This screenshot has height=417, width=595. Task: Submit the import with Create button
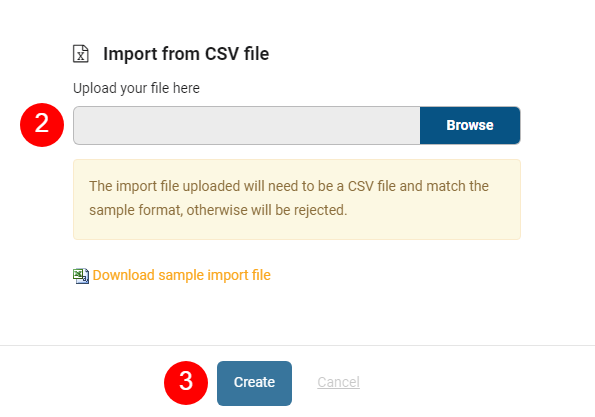254,383
